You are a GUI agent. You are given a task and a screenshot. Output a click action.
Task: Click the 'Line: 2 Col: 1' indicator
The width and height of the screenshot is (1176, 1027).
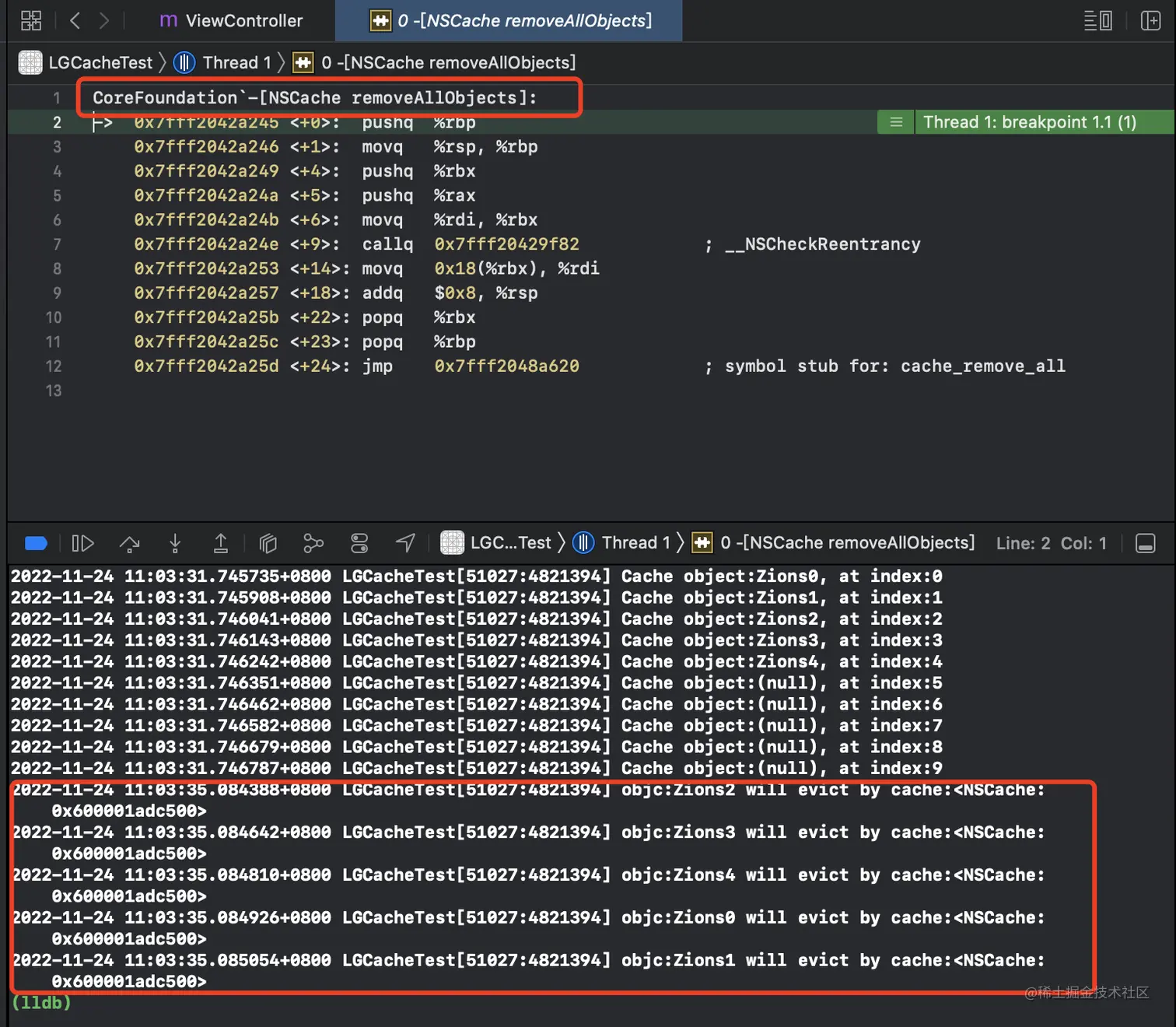point(1052,543)
